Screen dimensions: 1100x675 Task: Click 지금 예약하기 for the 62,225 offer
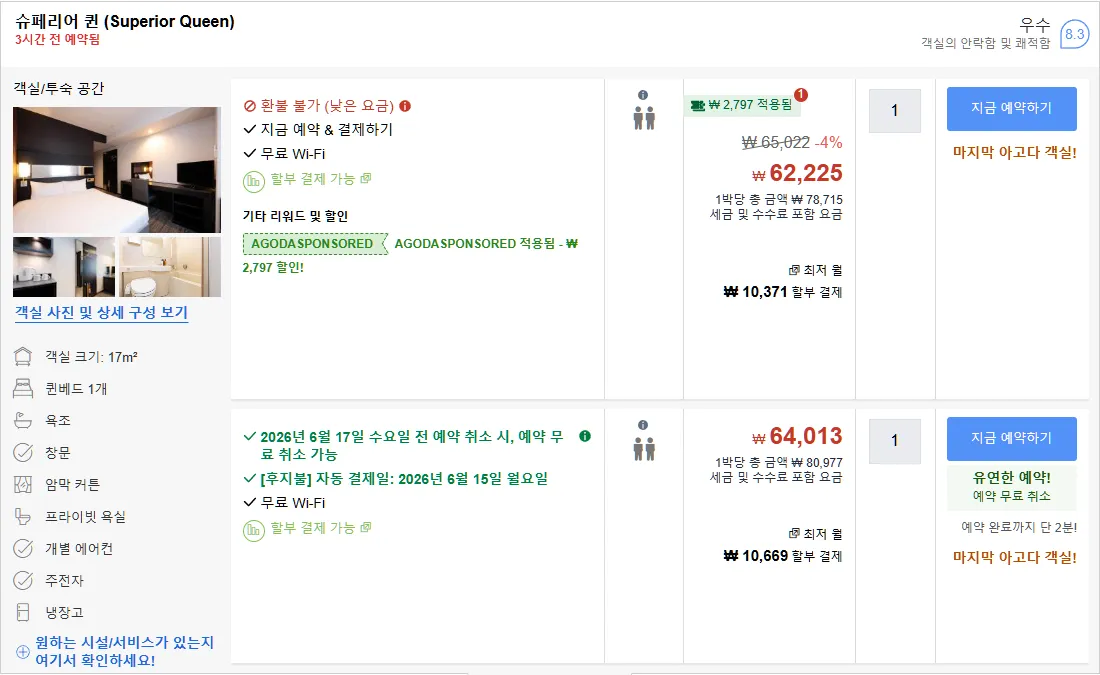1012,108
